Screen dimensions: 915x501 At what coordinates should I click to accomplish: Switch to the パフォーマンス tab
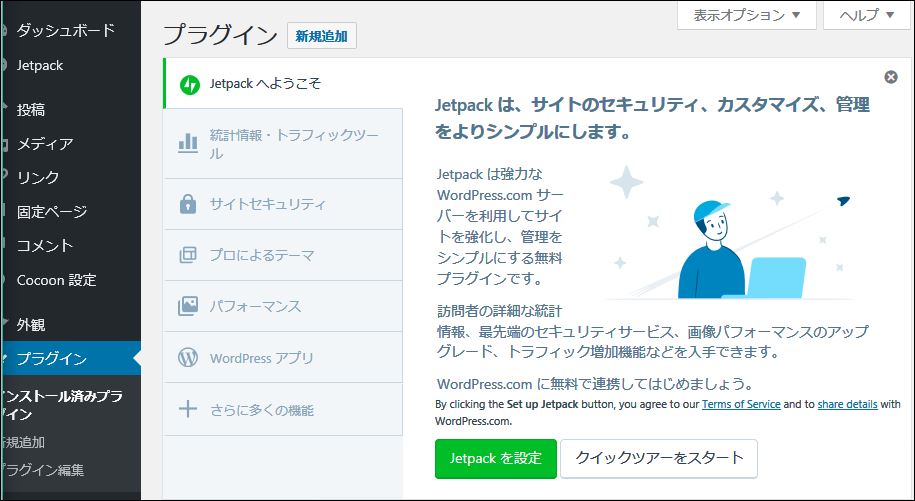(x=283, y=306)
